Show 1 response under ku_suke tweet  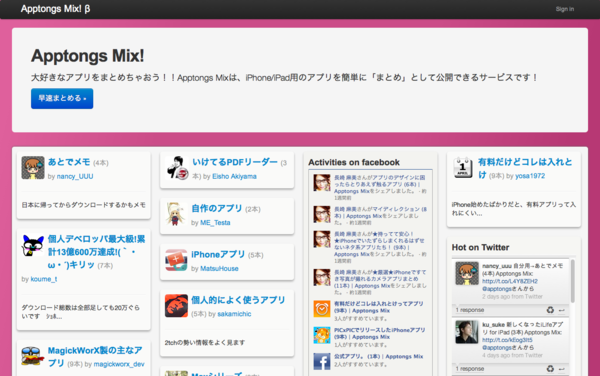(470, 369)
